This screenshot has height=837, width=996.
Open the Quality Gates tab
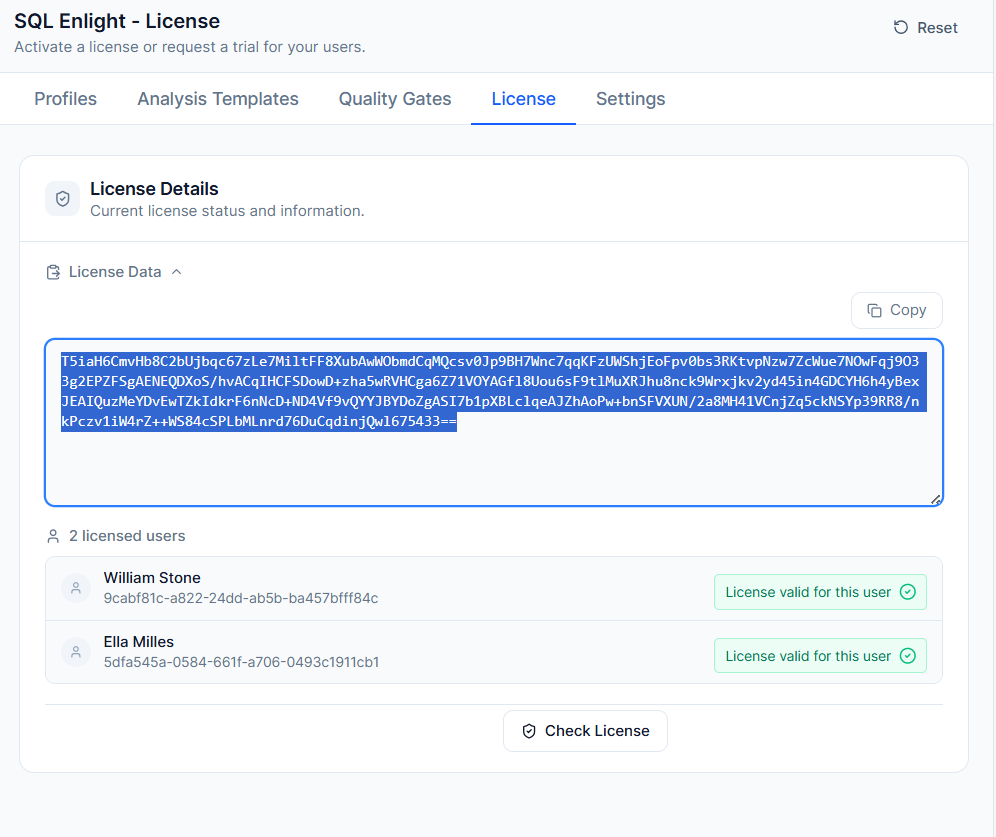tap(394, 98)
